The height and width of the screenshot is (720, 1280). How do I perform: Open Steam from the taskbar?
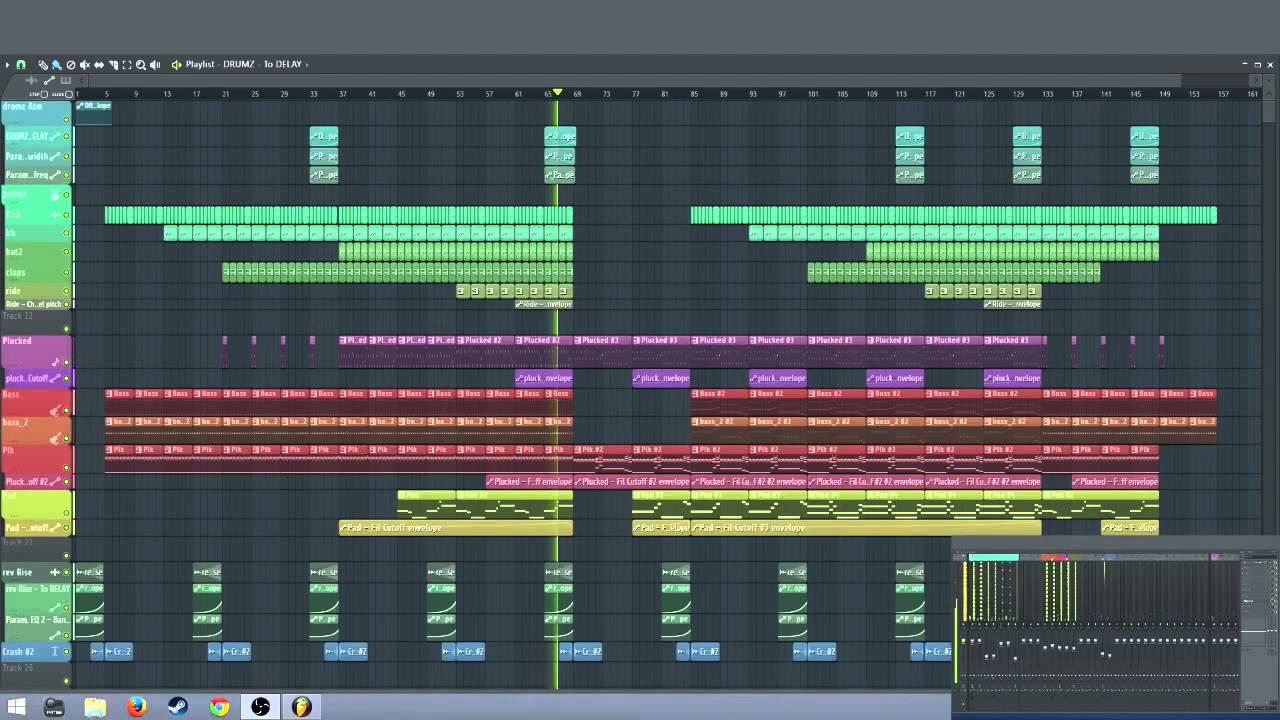[x=178, y=707]
